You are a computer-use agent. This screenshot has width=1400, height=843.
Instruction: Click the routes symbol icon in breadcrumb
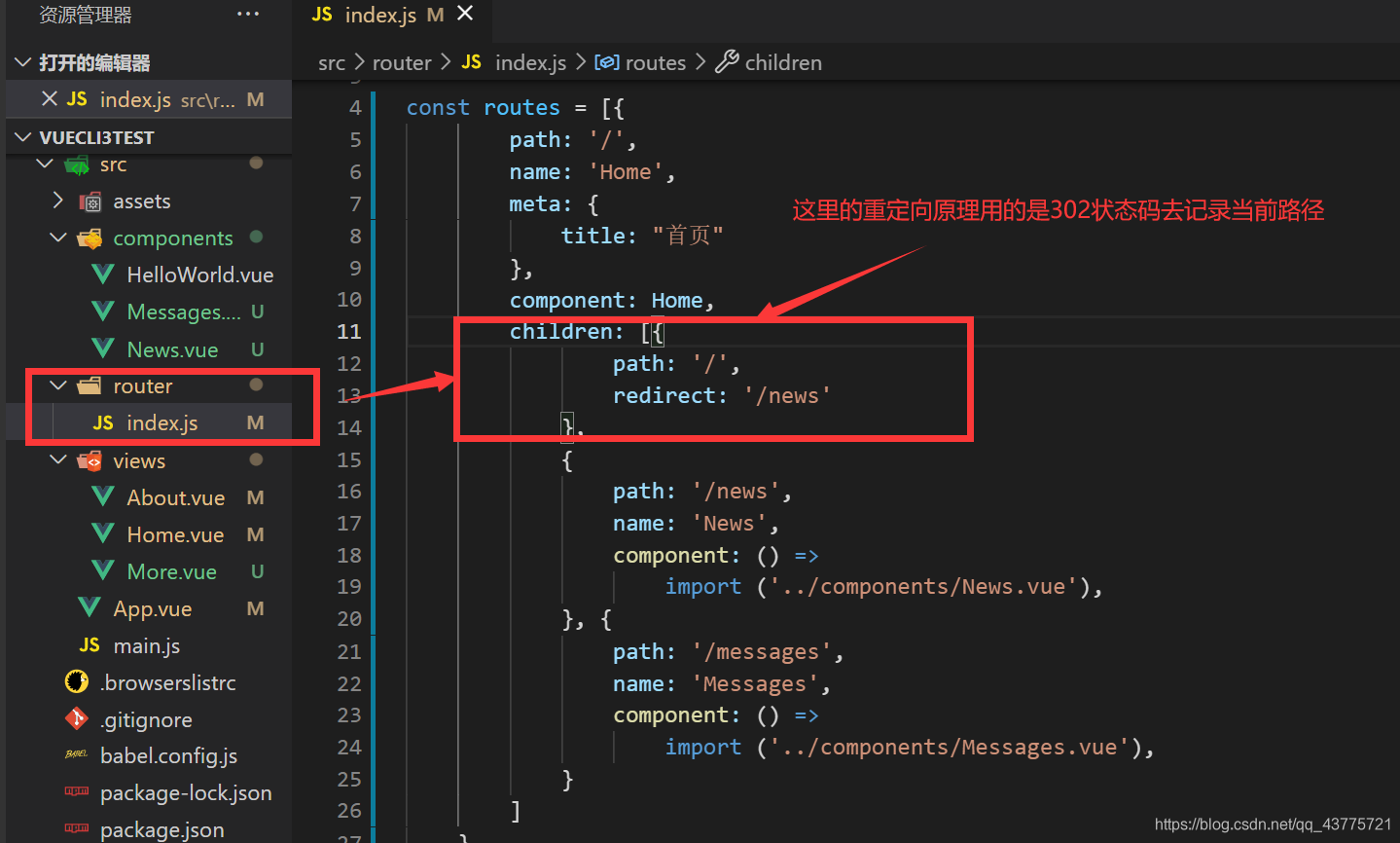point(607,62)
